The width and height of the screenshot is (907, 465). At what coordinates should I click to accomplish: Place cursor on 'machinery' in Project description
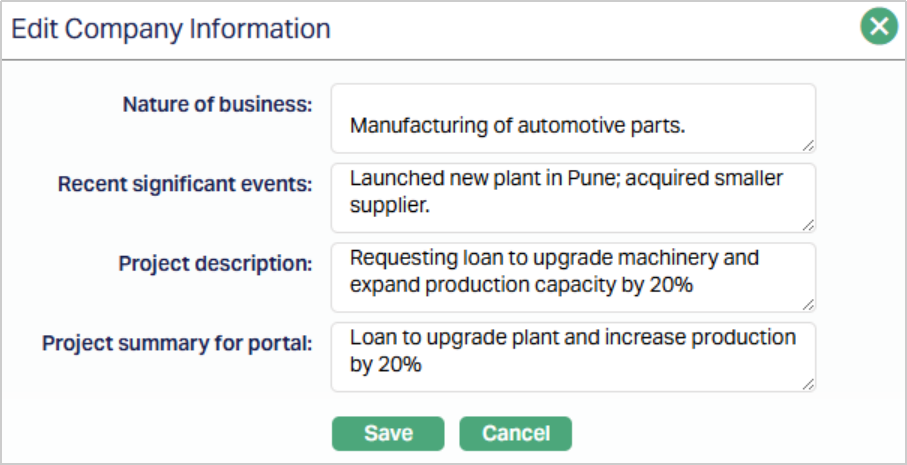(x=674, y=257)
